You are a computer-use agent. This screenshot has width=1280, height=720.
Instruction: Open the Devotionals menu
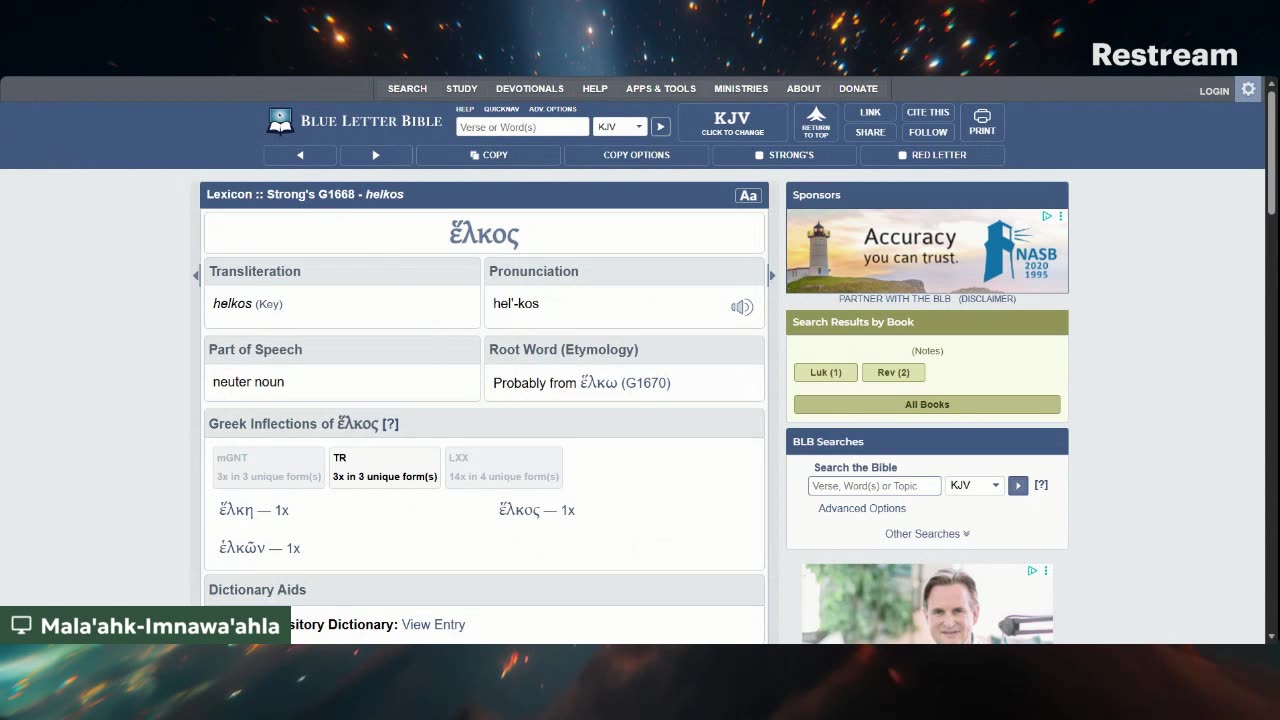[x=530, y=89]
